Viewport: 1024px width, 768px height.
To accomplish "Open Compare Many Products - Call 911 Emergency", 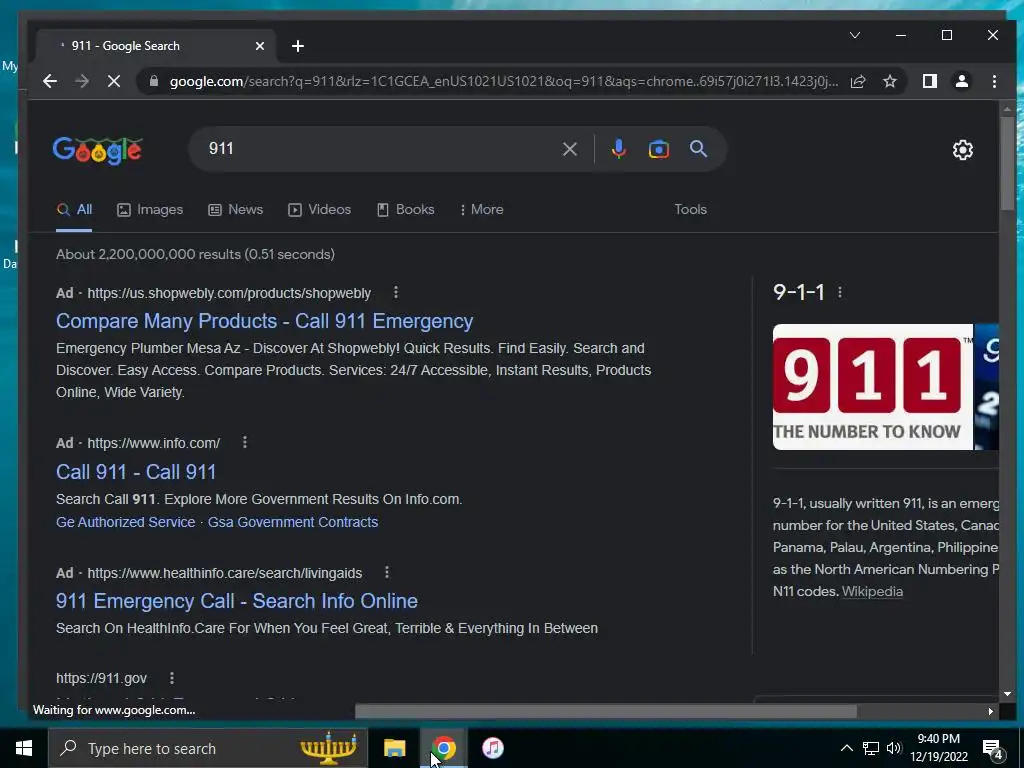I will 264,321.
